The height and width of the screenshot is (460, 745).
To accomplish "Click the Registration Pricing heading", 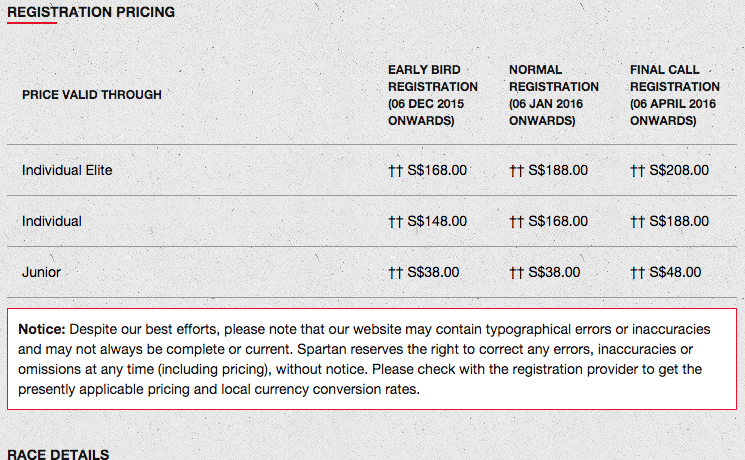I will [91, 12].
